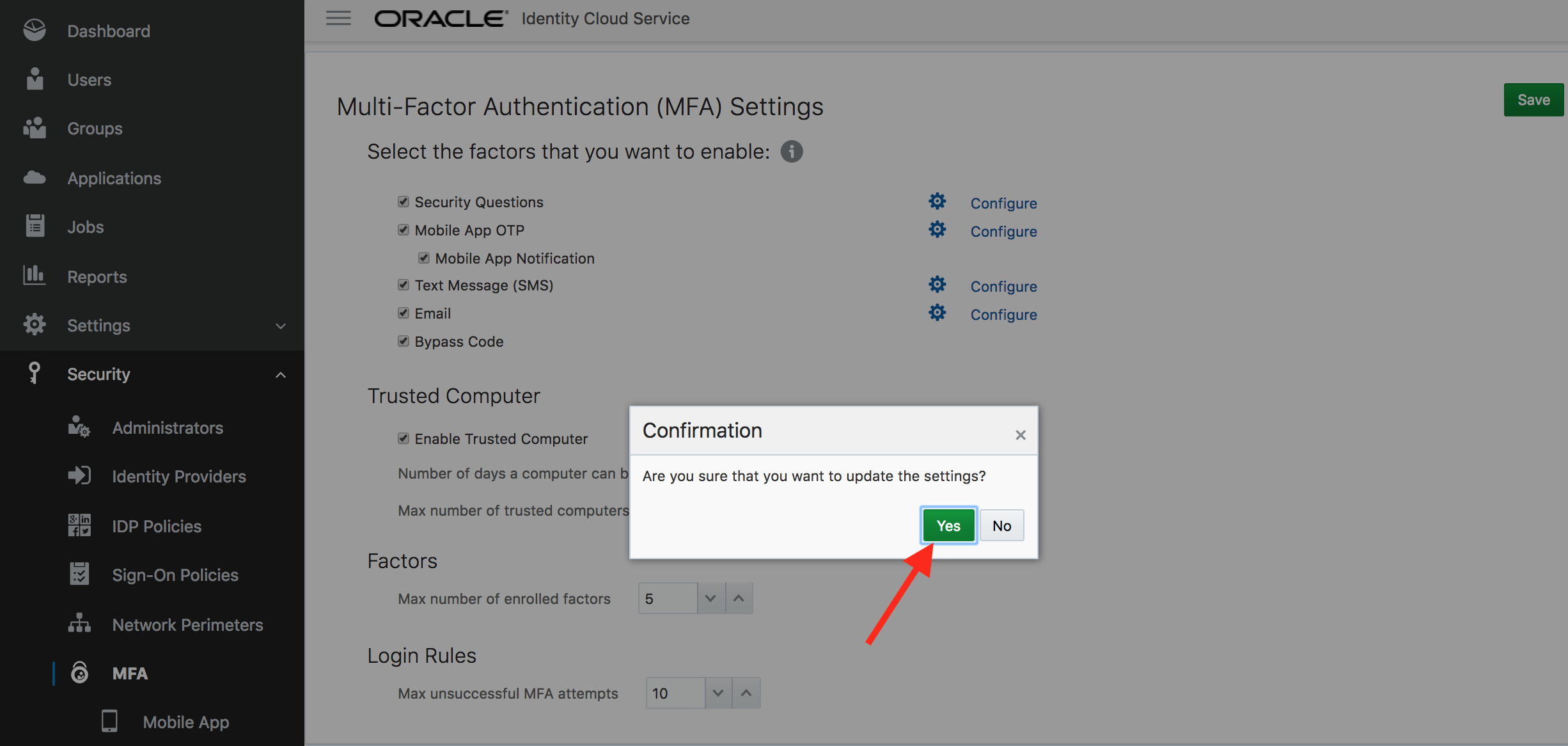This screenshot has height=746, width=1568.
Task: Click gear icon for Mobile App OTP
Action: [937, 230]
